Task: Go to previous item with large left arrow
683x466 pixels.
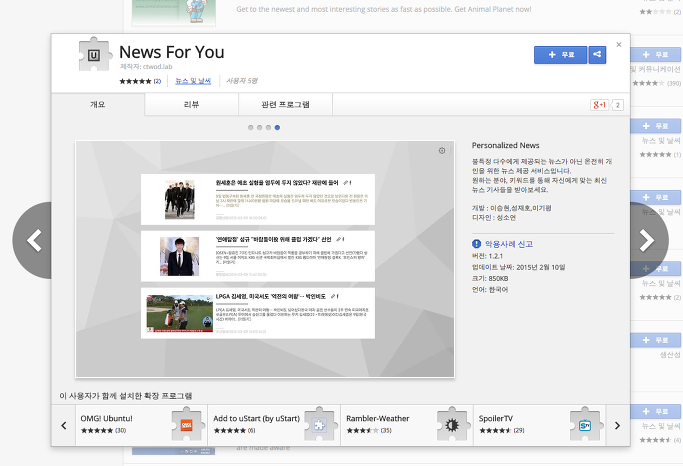Action: tap(33, 240)
